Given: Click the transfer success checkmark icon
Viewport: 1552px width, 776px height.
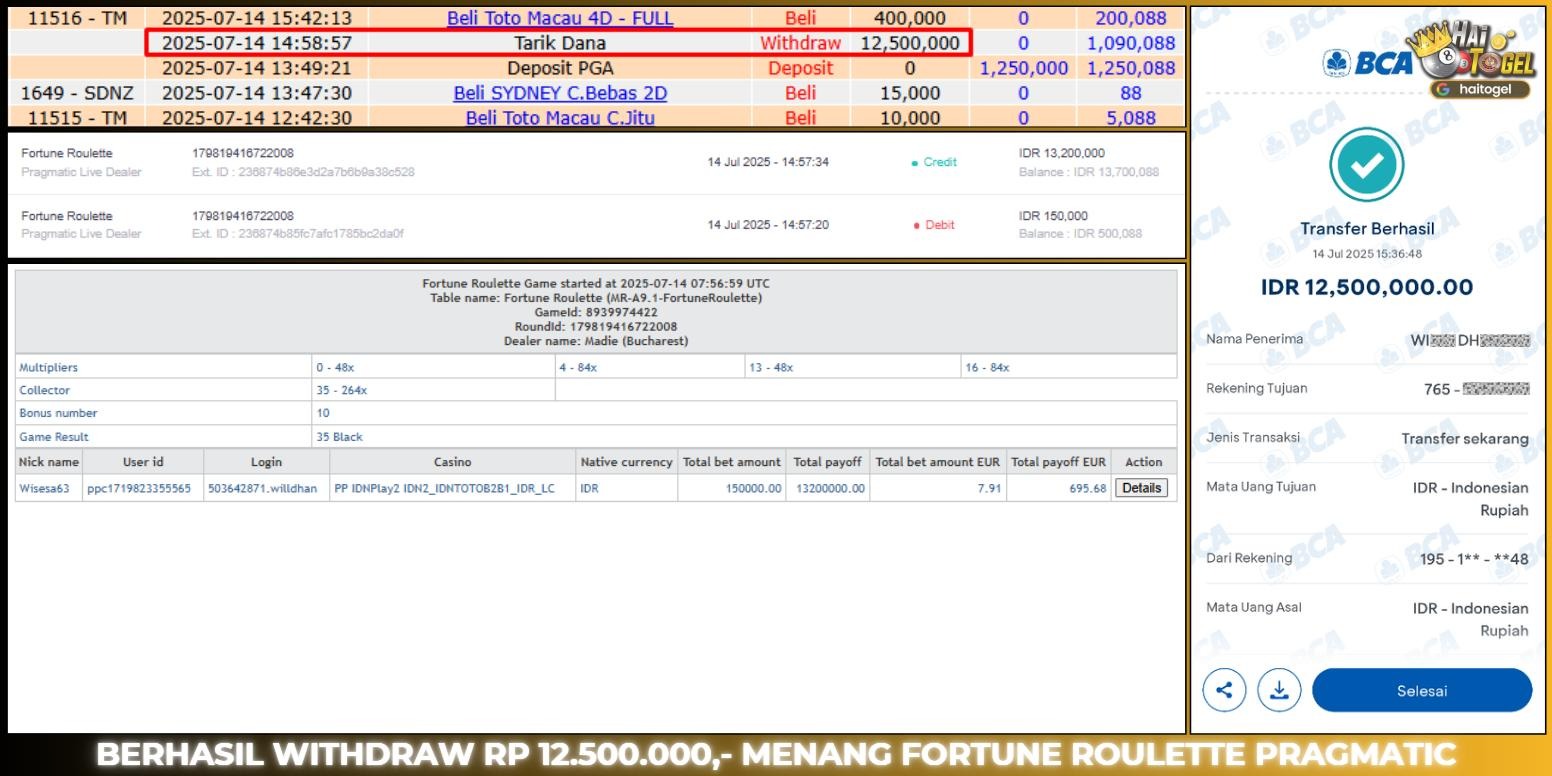Looking at the screenshot, I should pos(1366,165).
